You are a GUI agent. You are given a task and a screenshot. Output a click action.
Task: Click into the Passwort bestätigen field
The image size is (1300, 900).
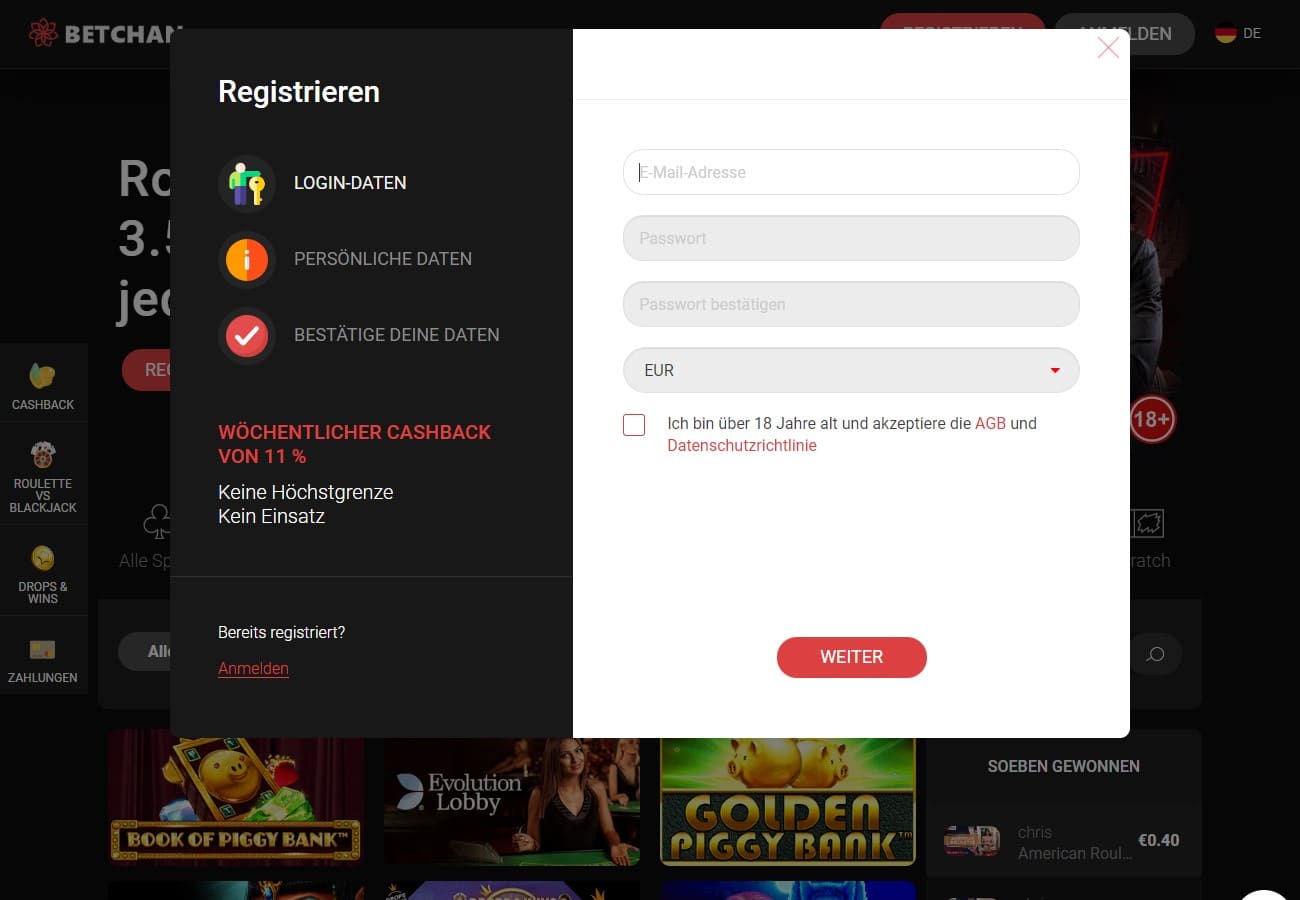click(x=851, y=304)
